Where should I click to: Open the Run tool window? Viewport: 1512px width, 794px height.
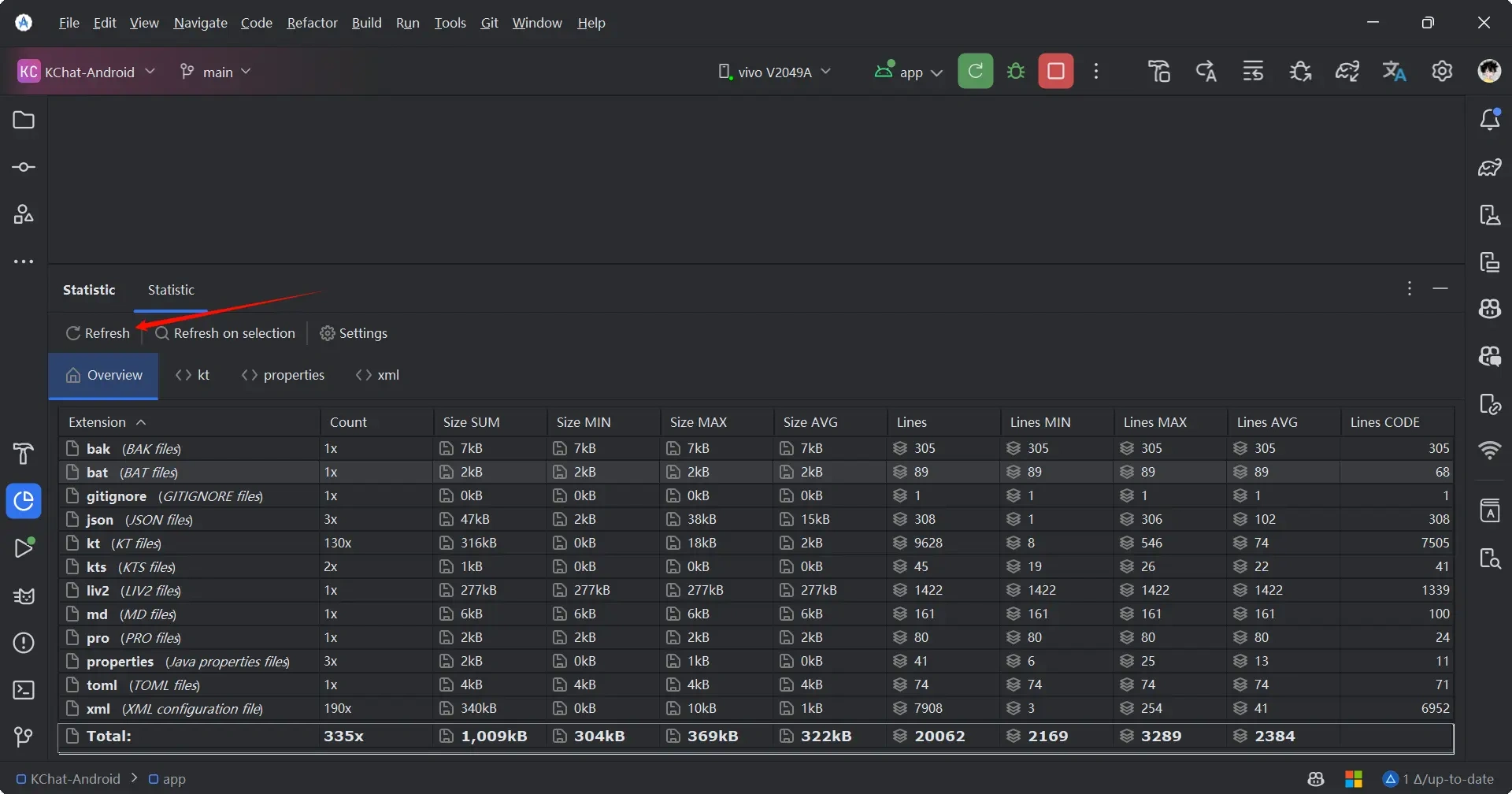pos(24,548)
